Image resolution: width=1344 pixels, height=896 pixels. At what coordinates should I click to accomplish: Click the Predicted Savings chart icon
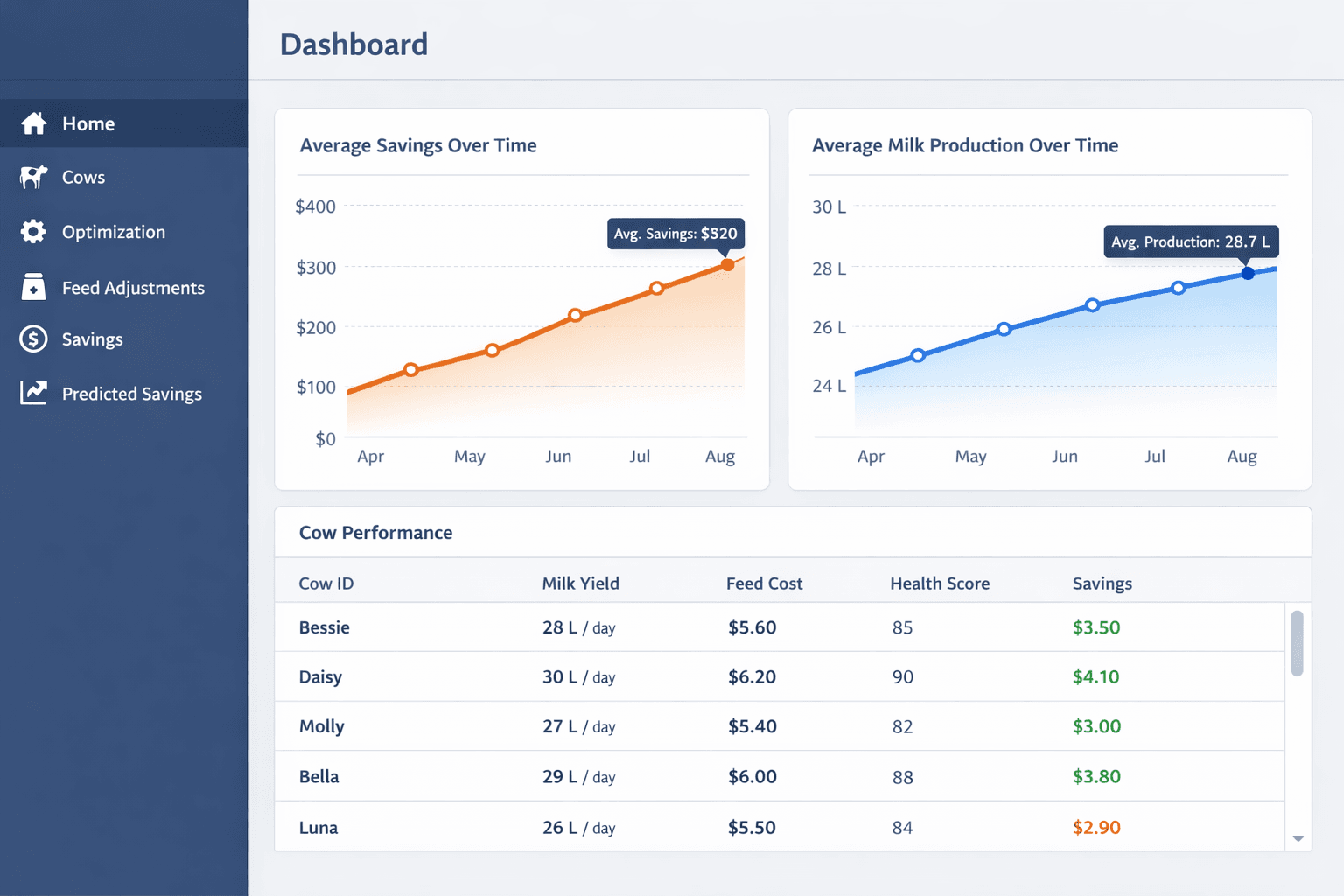tap(33, 393)
